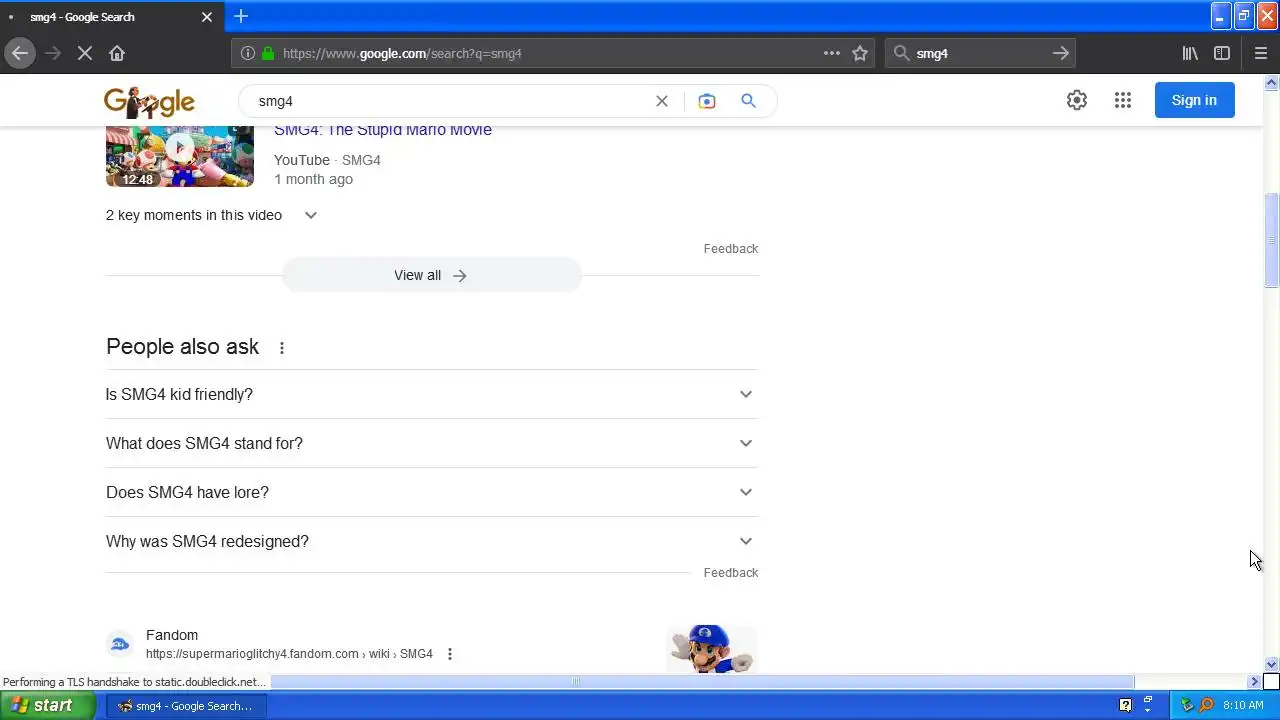Click the "People also ask" heading
The height and width of the screenshot is (720, 1280).
click(x=182, y=347)
